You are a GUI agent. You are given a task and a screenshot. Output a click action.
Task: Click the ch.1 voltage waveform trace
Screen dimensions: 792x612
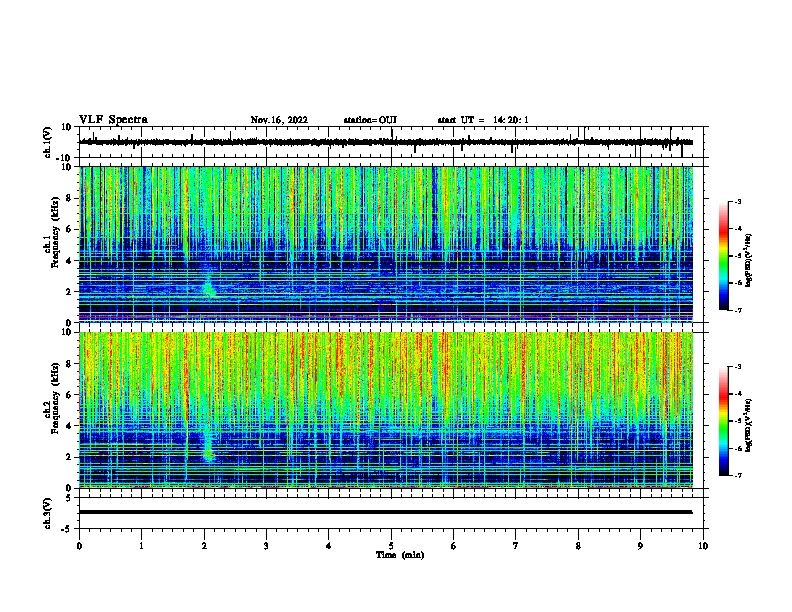pos(385,142)
